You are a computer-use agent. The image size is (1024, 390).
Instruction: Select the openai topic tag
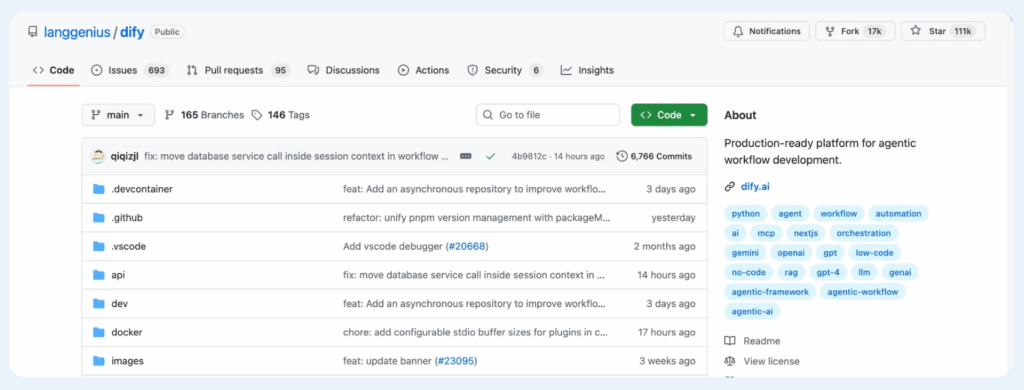point(791,252)
